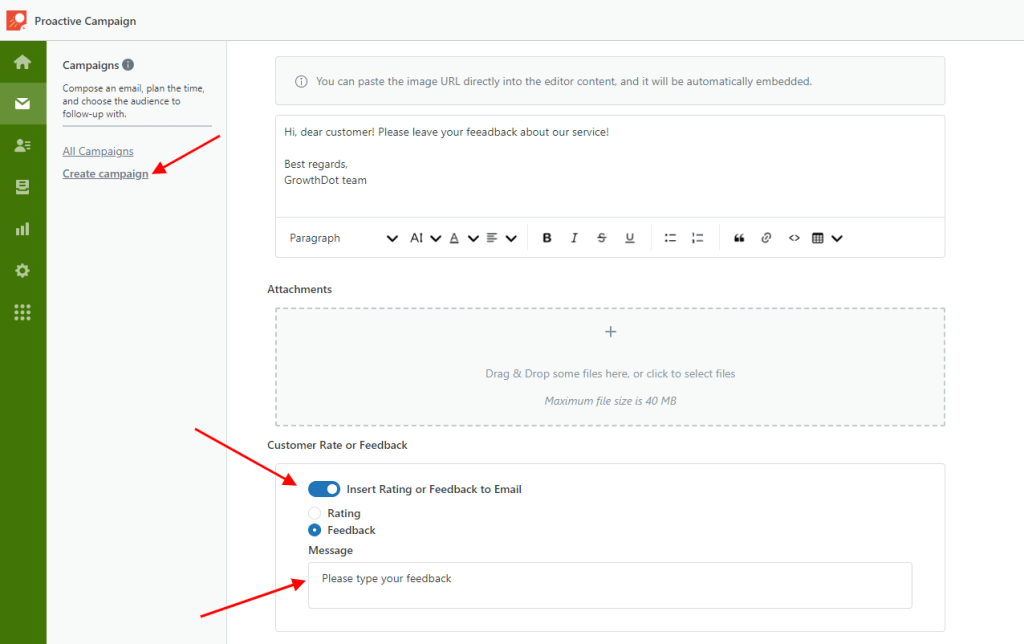Open Settings via the gear icon
The height and width of the screenshot is (644, 1024).
20,270
